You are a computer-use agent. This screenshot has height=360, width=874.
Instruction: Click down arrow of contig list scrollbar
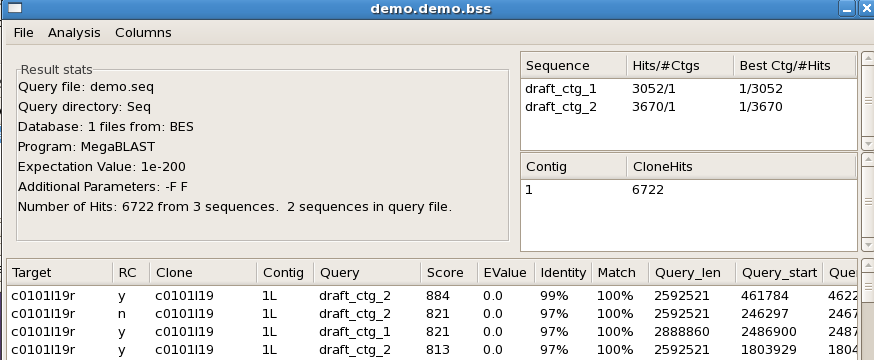pyautogui.click(x=868, y=245)
